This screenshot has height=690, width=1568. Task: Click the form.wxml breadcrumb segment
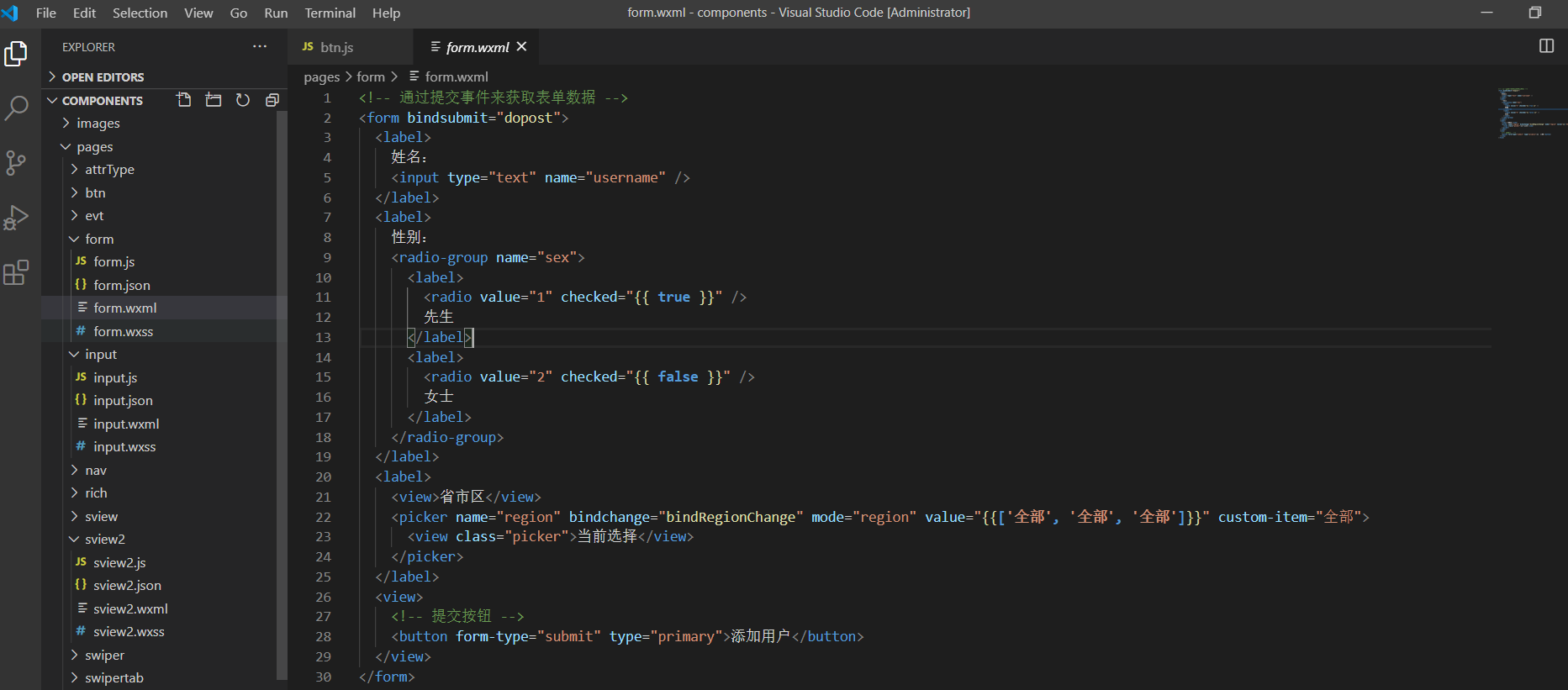[448, 77]
